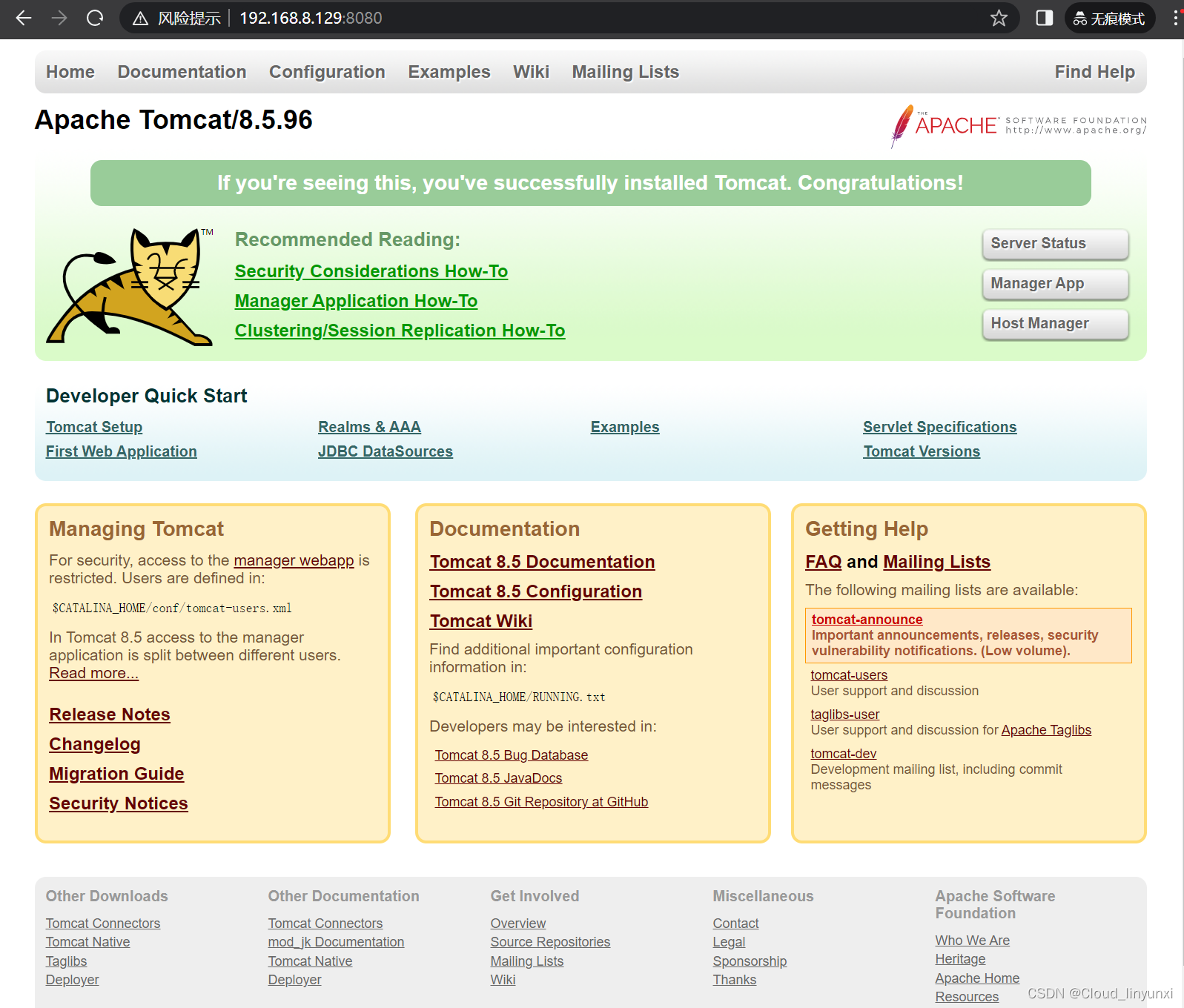Open JDBC DataSources link
This screenshot has width=1184, height=1008.
[x=386, y=451]
